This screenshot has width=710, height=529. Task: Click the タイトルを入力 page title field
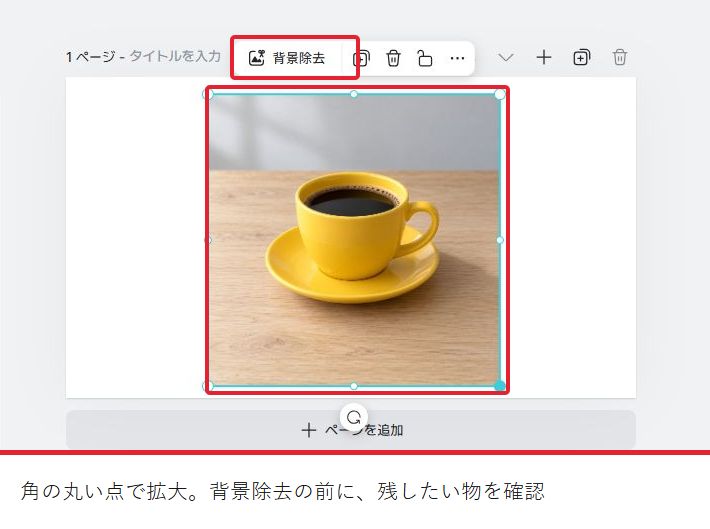coord(175,57)
